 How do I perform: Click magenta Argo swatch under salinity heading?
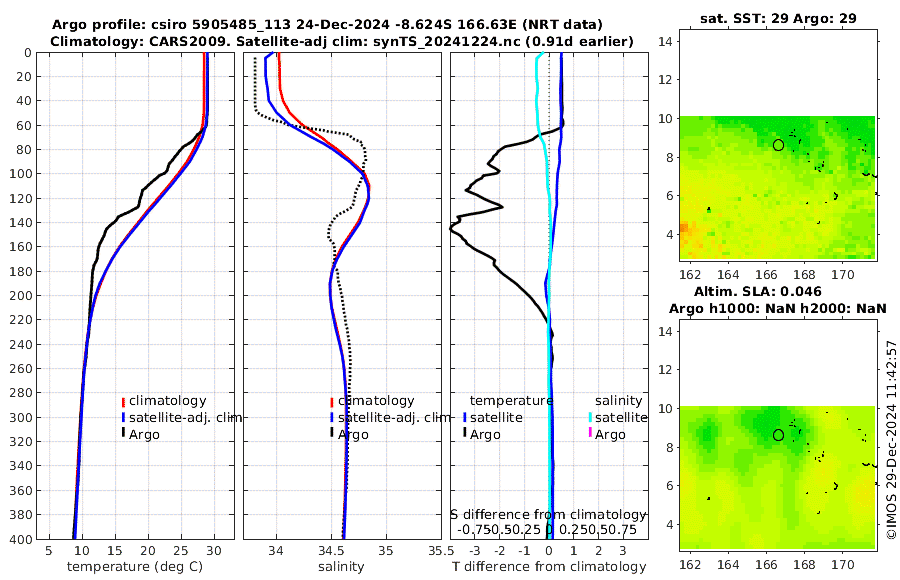[589, 432]
